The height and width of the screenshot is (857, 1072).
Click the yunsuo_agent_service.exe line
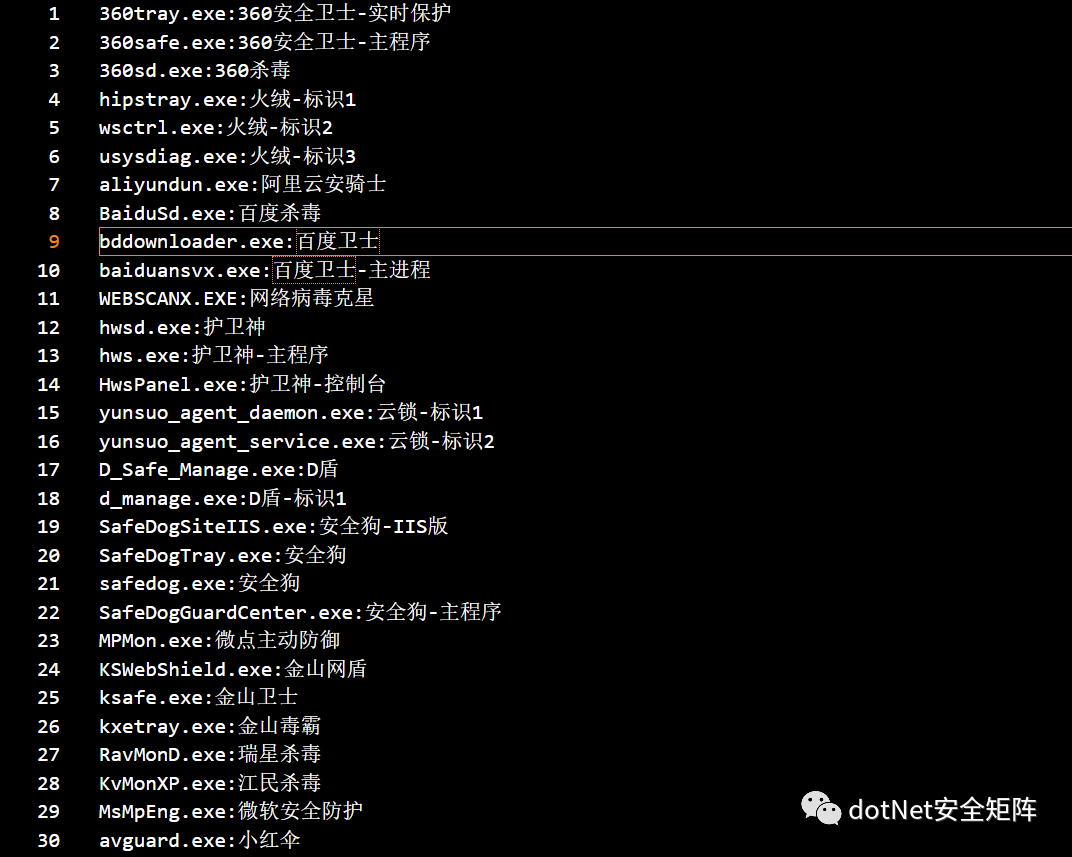point(297,441)
